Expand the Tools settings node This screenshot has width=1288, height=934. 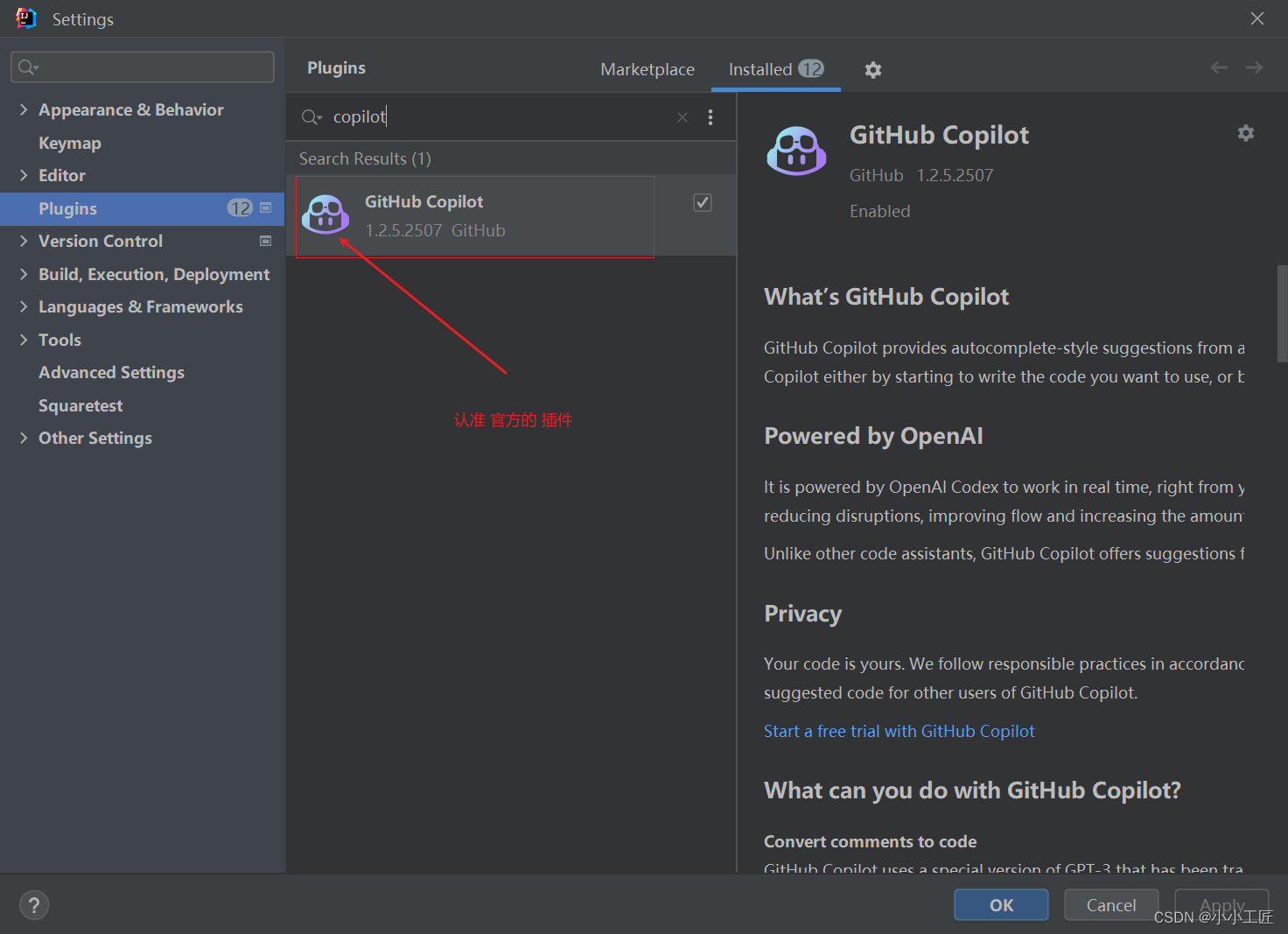coord(24,340)
